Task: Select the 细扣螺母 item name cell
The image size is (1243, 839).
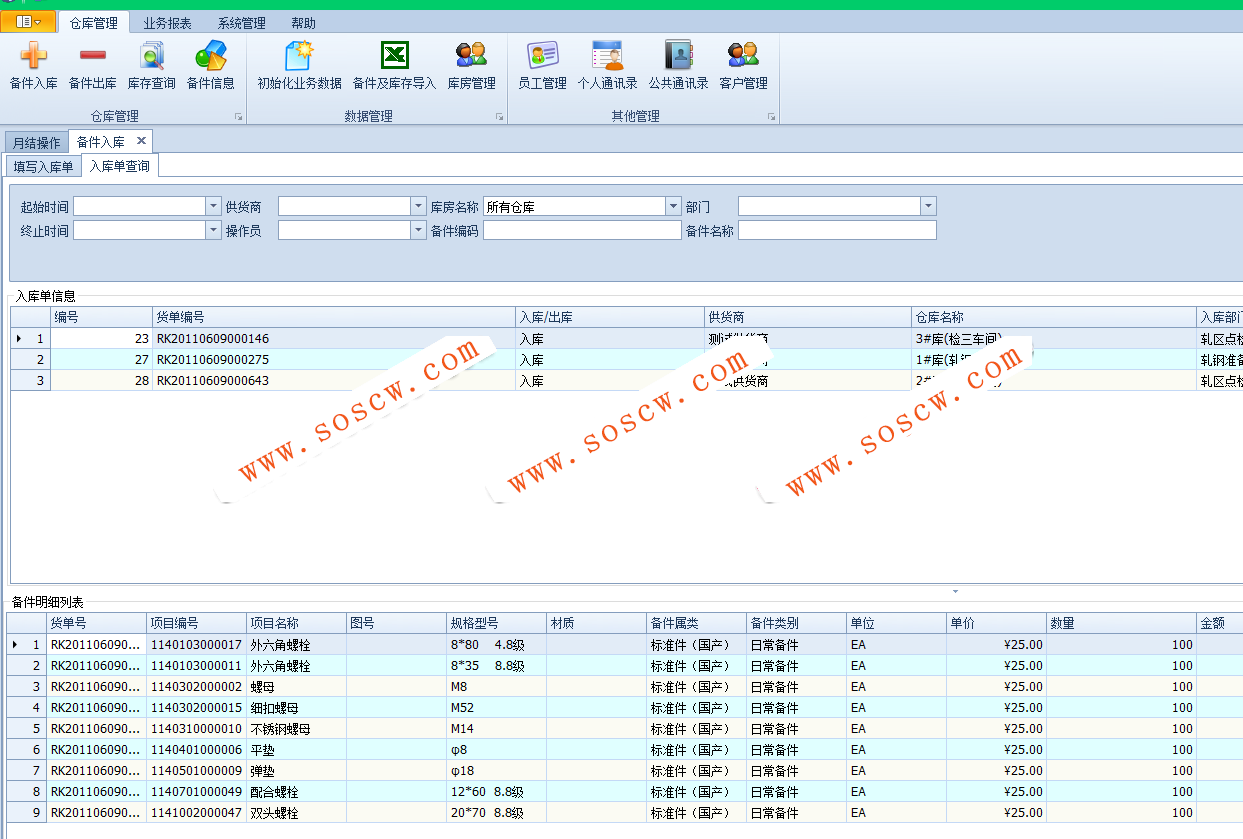Action: point(296,707)
